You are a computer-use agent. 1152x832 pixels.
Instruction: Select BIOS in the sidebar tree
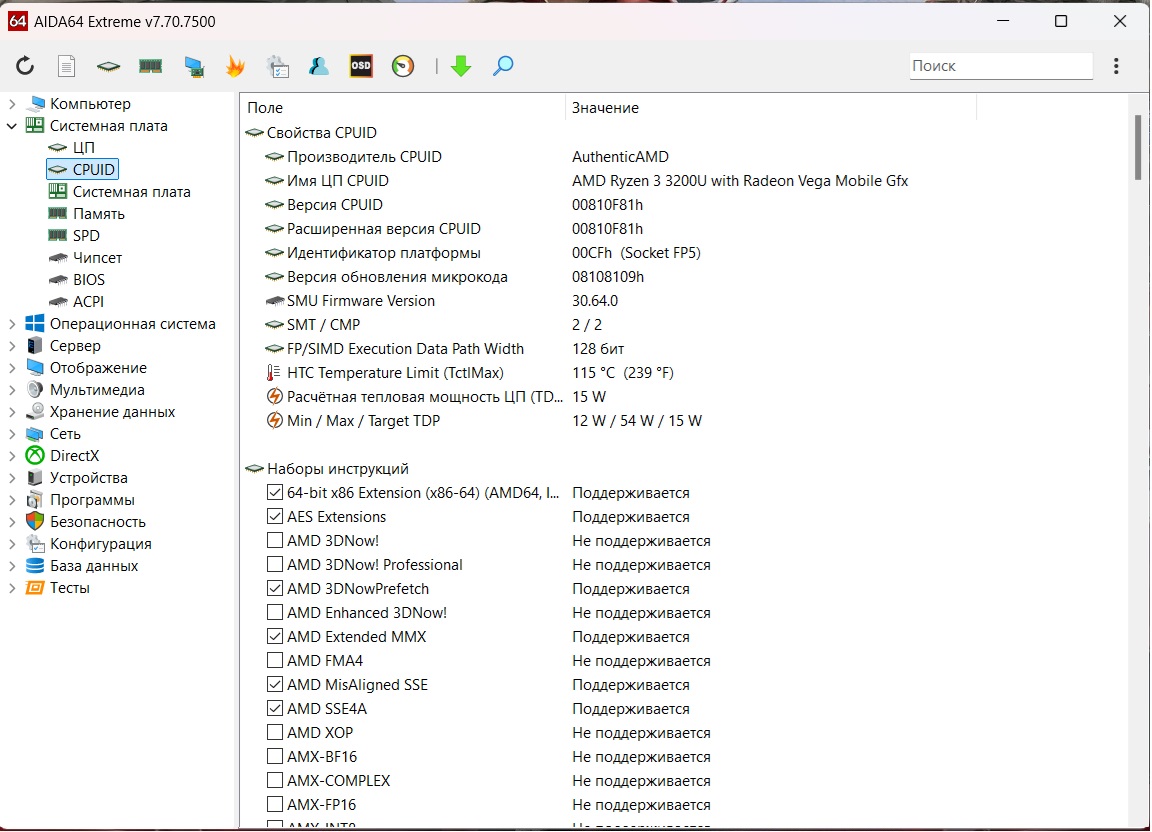pos(88,280)
